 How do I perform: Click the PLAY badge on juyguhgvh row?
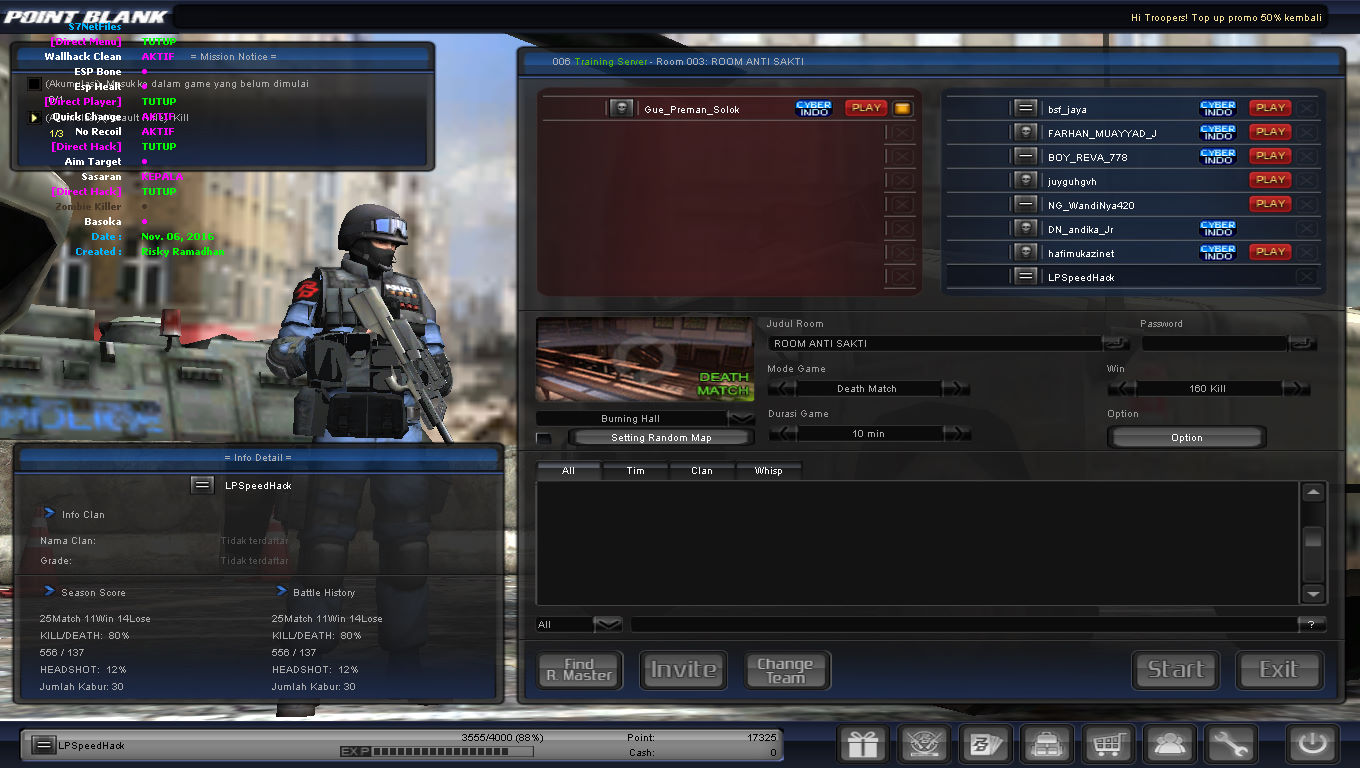click(1270, 180)
